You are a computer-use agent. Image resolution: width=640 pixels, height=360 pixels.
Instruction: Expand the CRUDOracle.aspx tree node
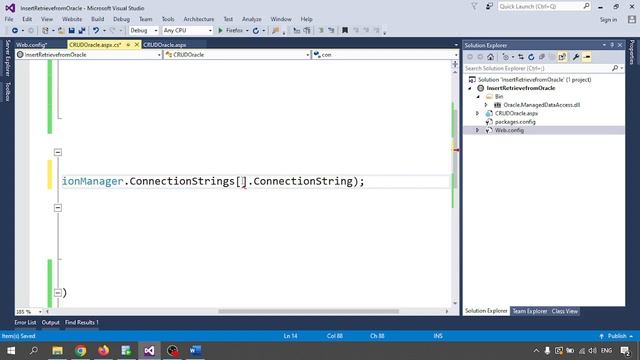[x=478, y=113]
